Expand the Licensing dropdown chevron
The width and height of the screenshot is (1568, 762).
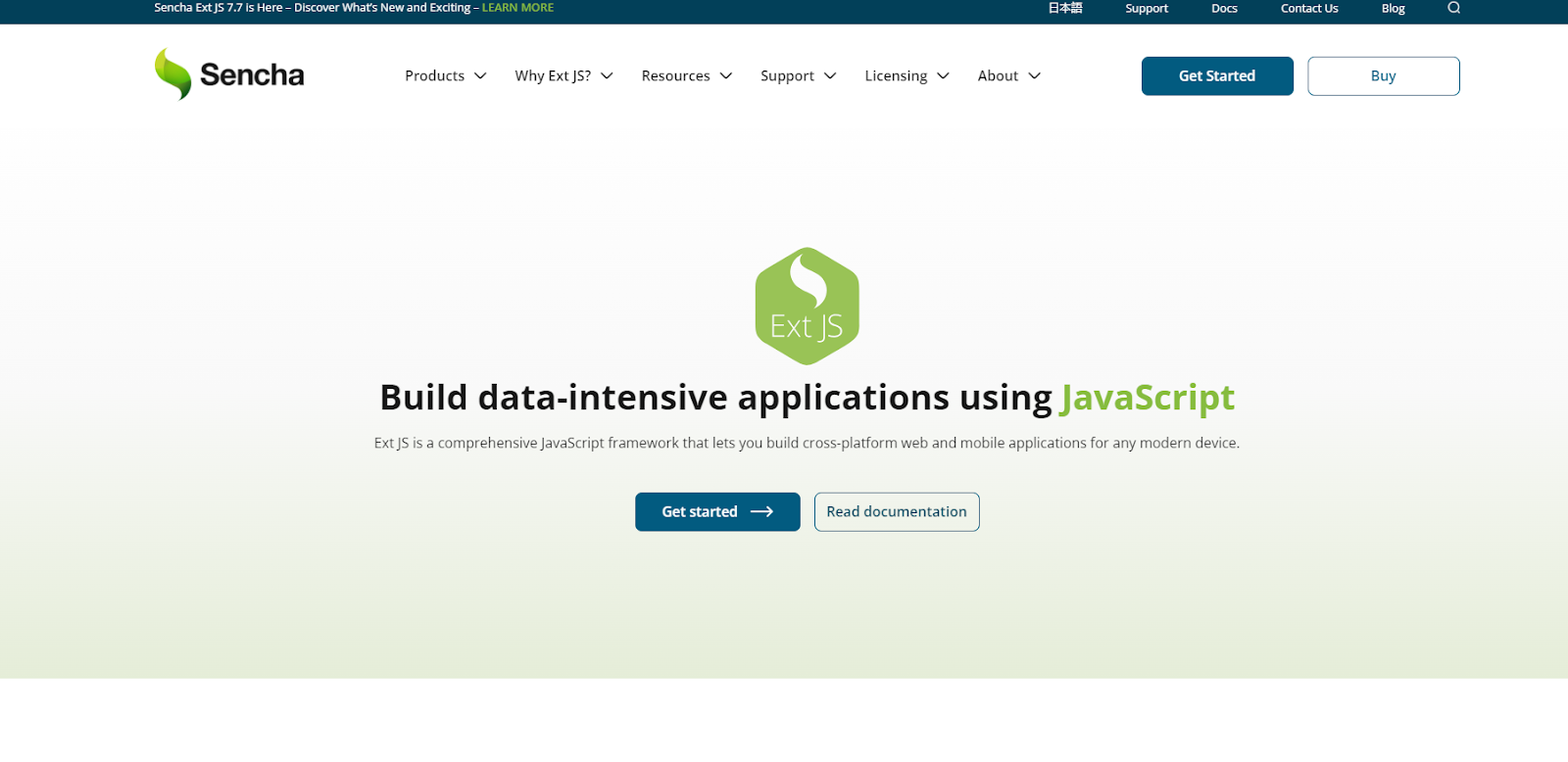[943, 76]
